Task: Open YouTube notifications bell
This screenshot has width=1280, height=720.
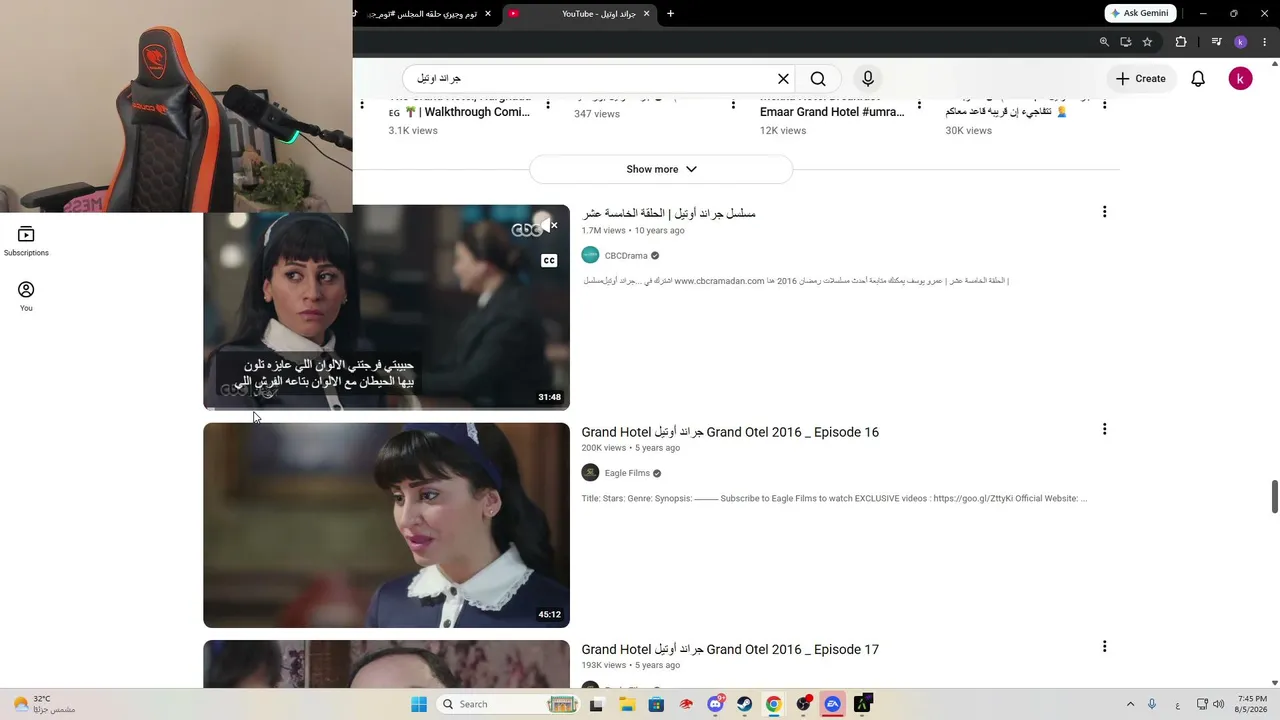Action: [x=1198, y=79]
